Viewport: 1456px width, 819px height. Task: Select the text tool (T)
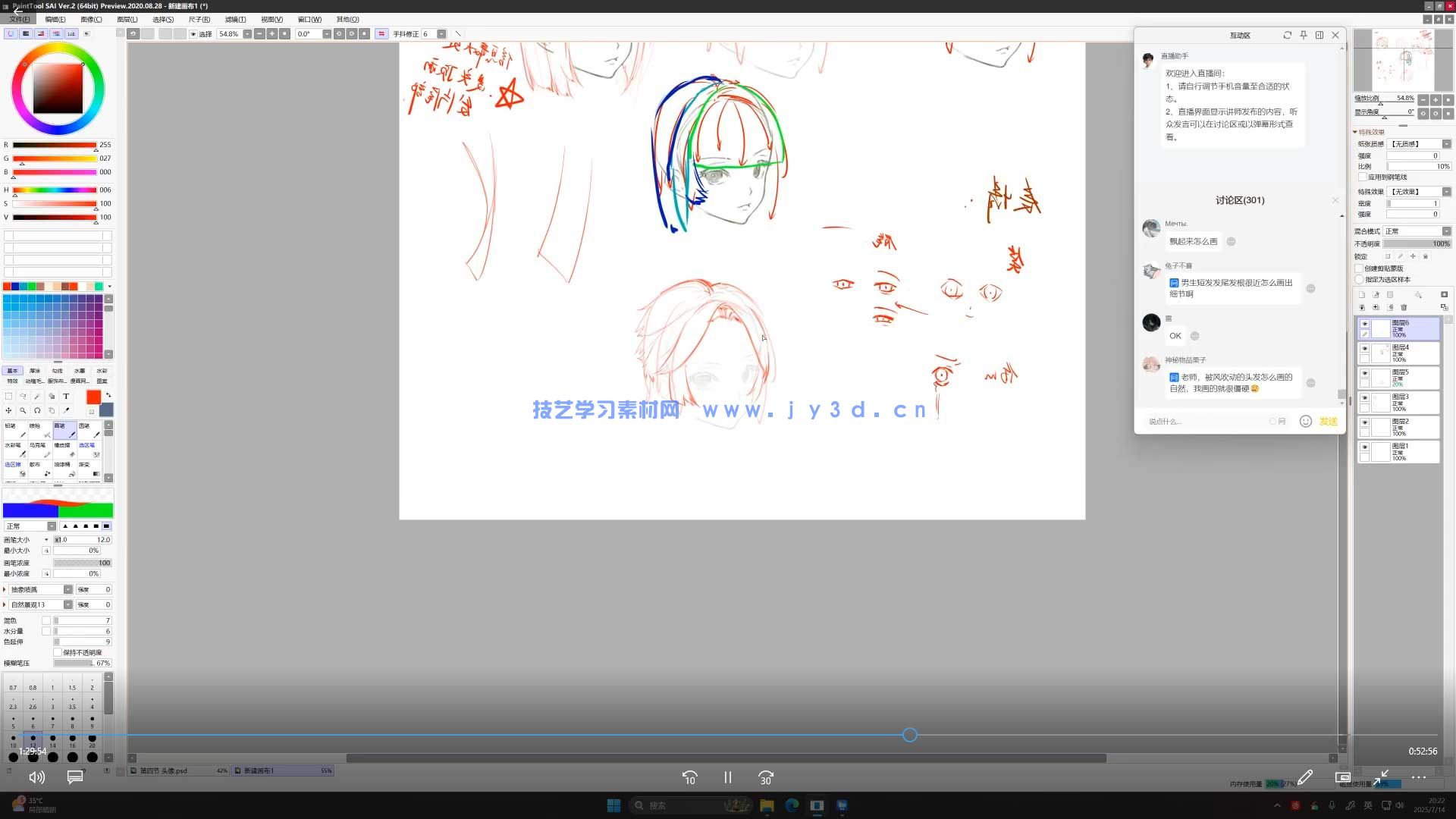point(66,396)
